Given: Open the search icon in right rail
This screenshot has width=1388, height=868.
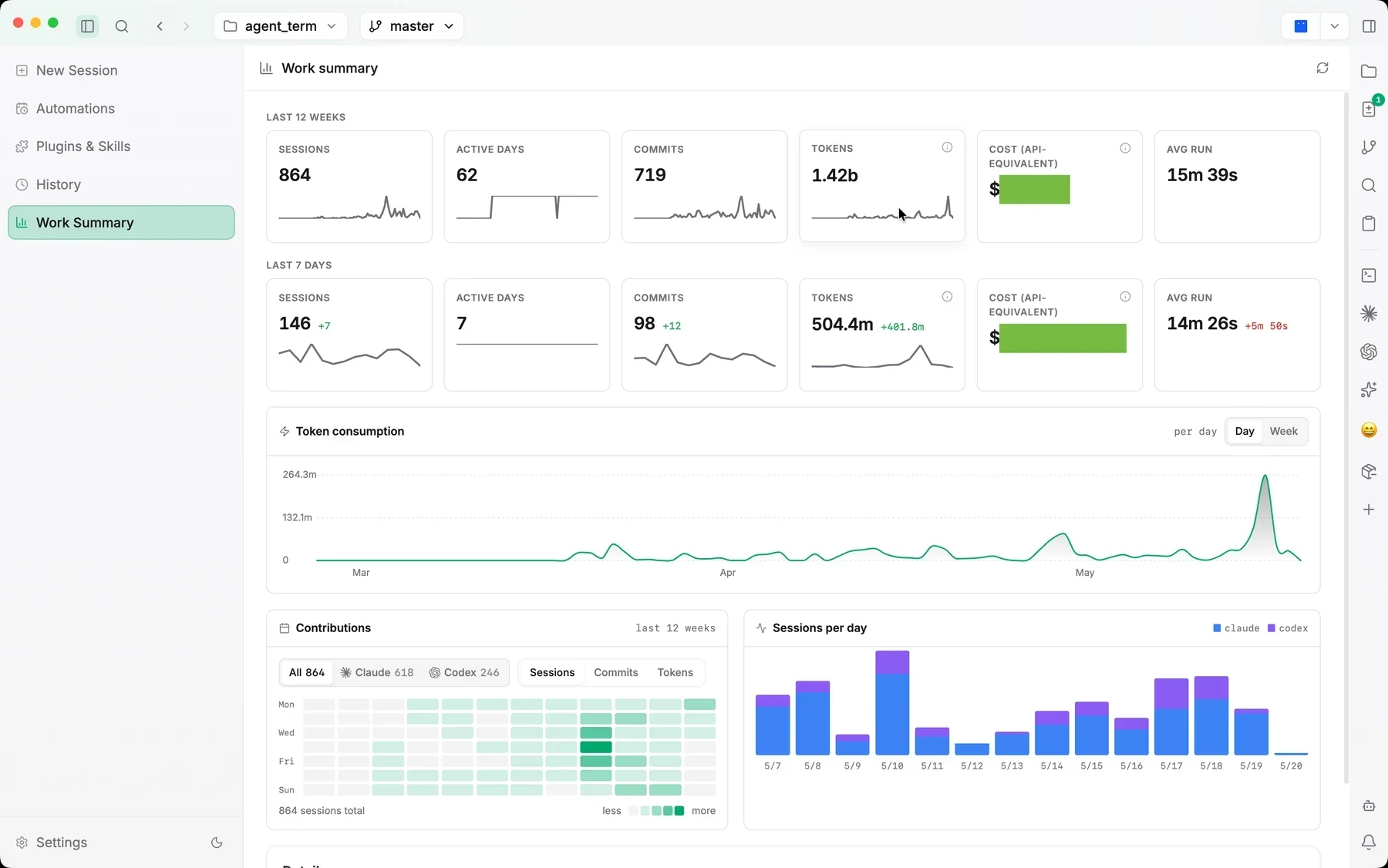Looking at the screenshot, I should tap(1369, 185).
